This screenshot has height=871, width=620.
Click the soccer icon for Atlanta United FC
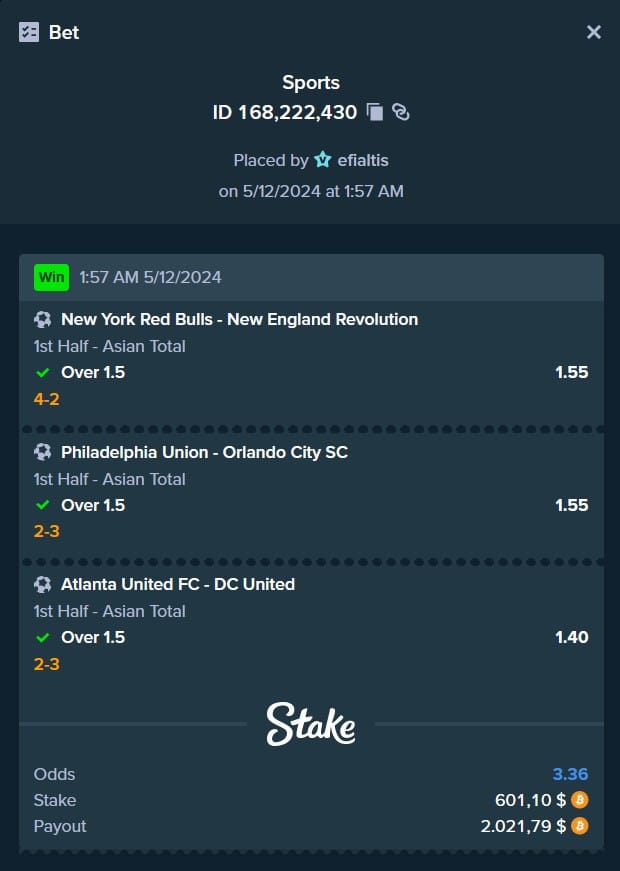click(42, 584)
